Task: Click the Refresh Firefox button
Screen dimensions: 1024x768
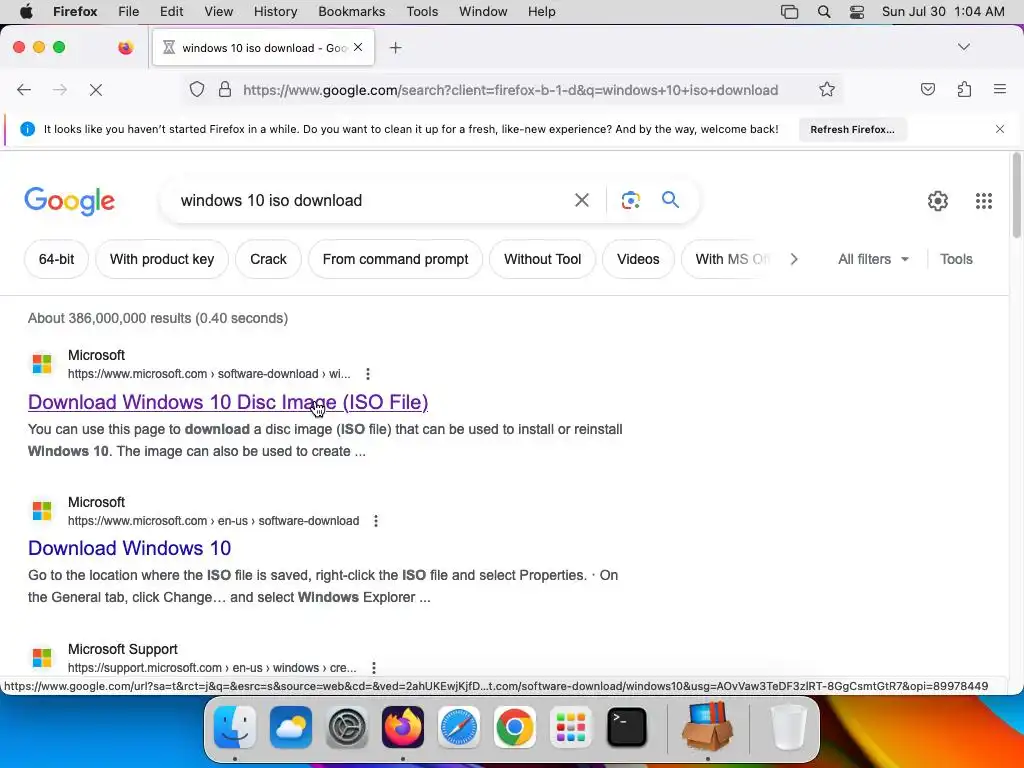Action: coord(852,129)
